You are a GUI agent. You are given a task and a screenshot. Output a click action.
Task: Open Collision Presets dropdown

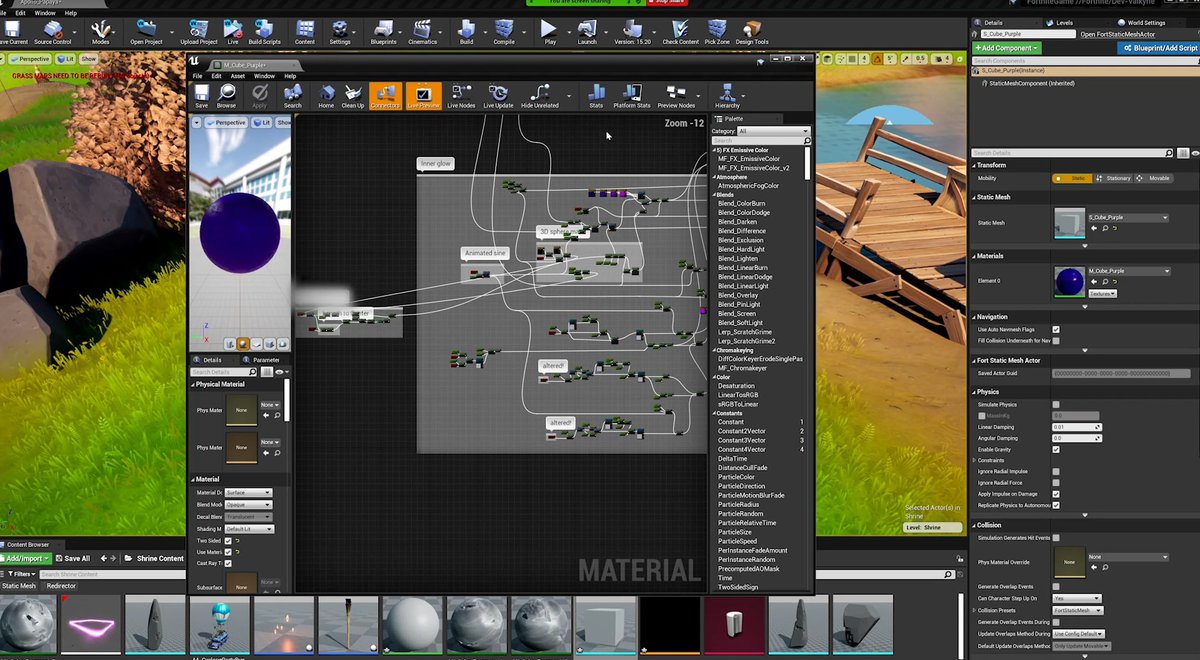(x=1077, y=610)
